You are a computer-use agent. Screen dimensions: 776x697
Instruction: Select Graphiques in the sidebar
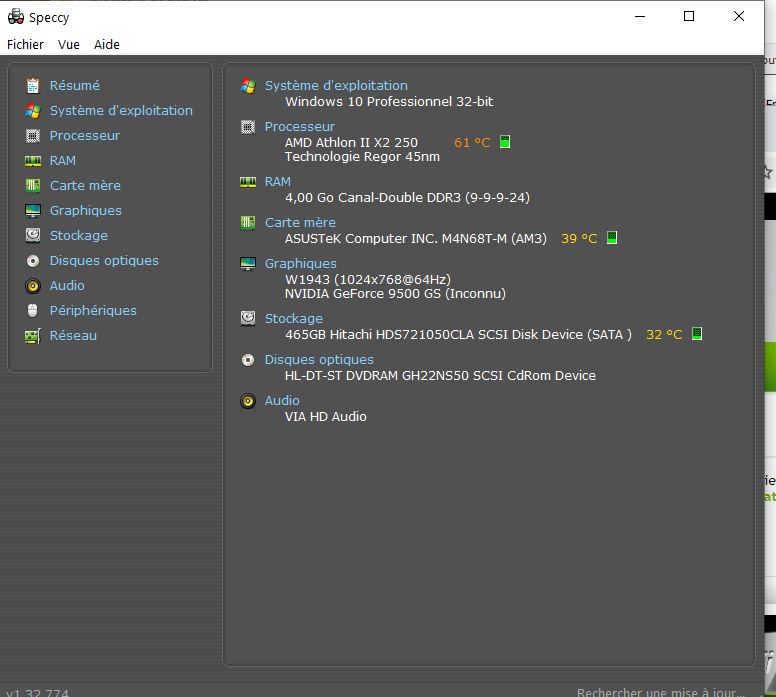(86, 210)
